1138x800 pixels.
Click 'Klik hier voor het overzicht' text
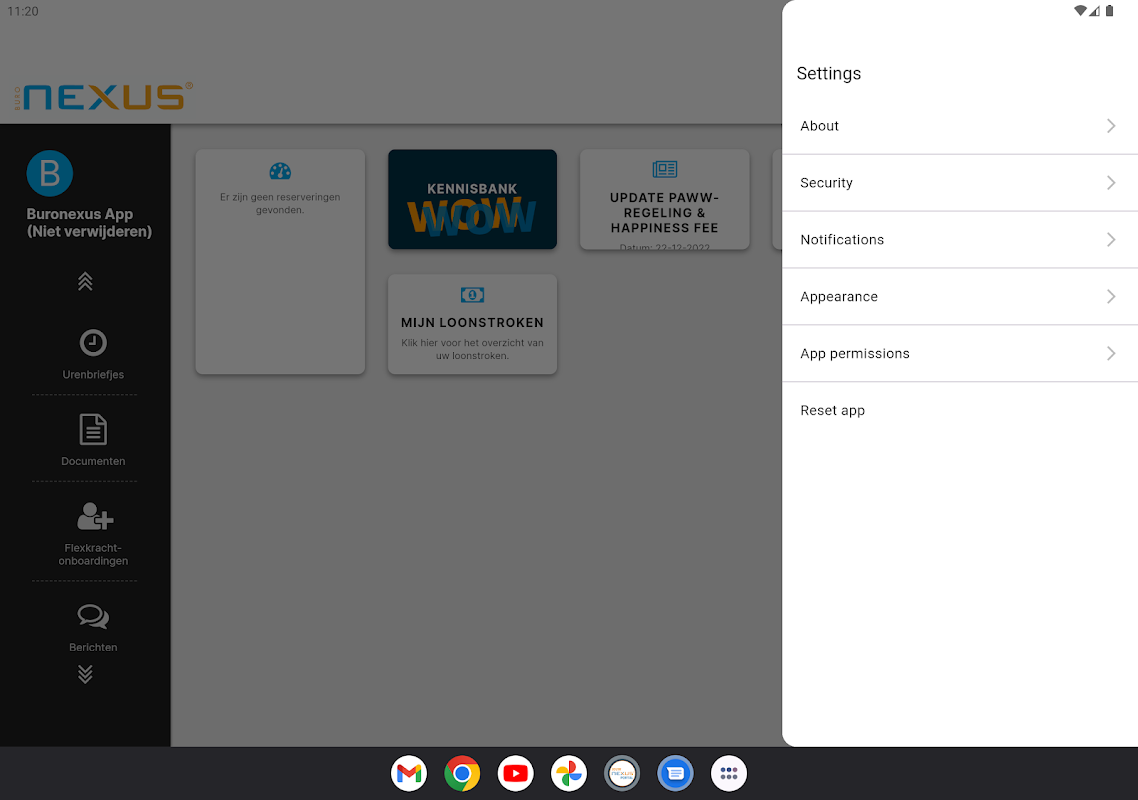[472, 349]
